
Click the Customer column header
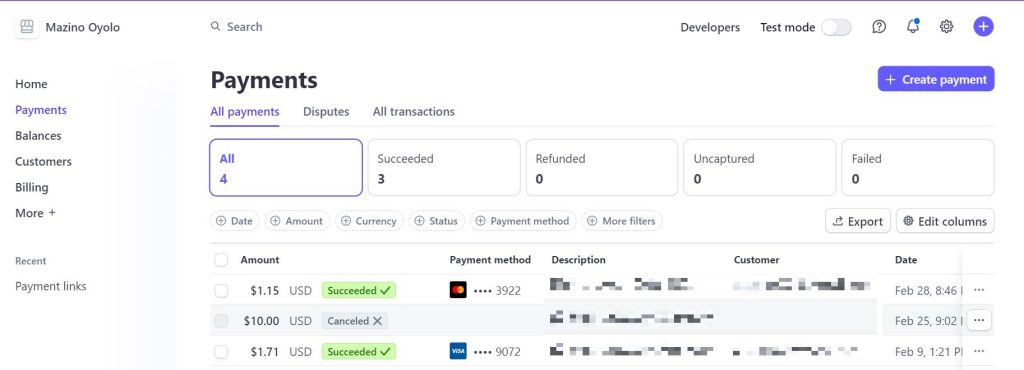(x=756, y=260)
